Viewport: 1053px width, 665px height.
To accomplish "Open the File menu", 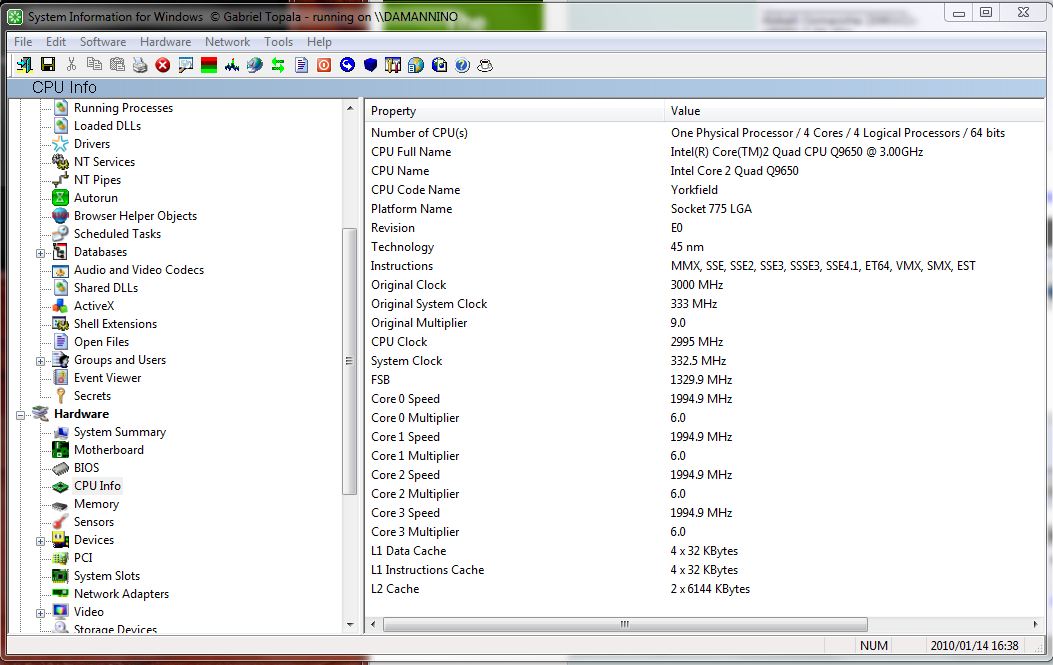I will click(x=23, y=42).
